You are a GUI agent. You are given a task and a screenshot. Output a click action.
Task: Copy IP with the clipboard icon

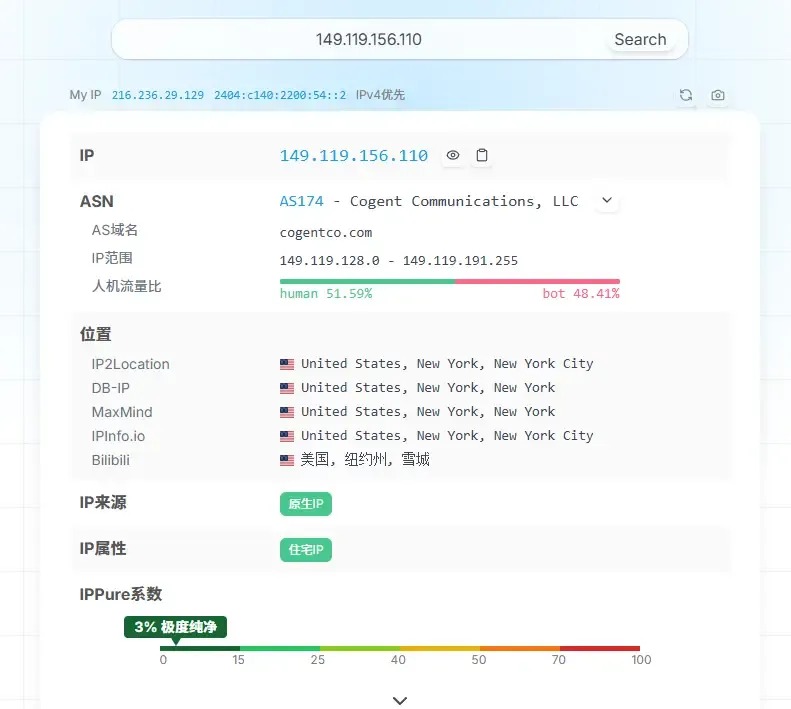(x=482, y=155)
